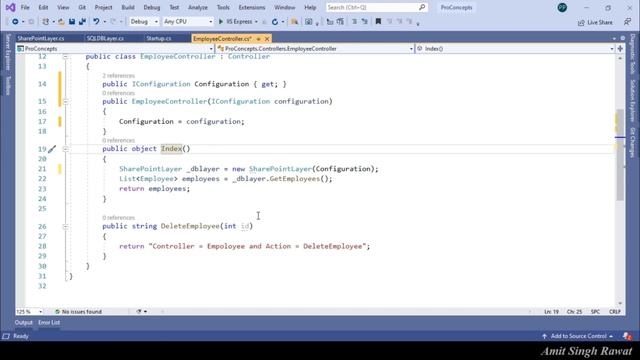Open the Error List panel tab
Screen dimensions: 640x360
[x=49, y=323]
